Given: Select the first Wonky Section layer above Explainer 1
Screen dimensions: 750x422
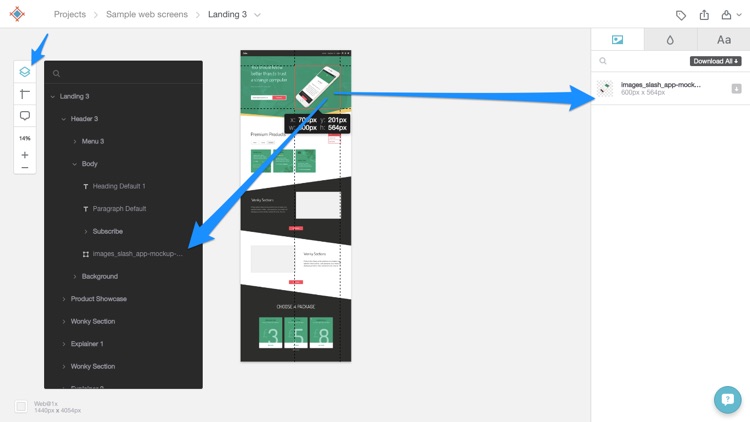Looking at the screenshot, I should 93,322.
